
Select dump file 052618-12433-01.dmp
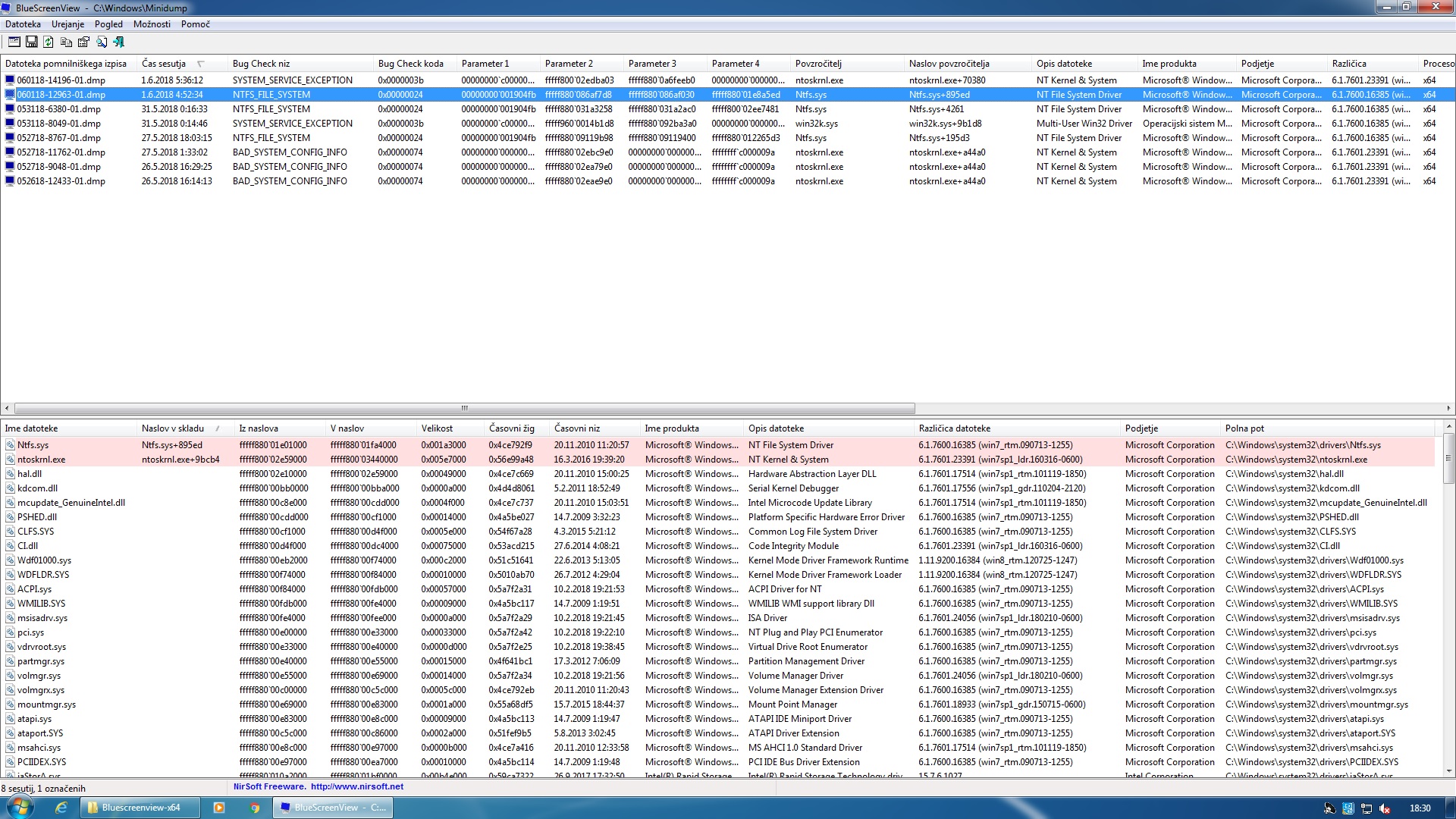(61, 180)
